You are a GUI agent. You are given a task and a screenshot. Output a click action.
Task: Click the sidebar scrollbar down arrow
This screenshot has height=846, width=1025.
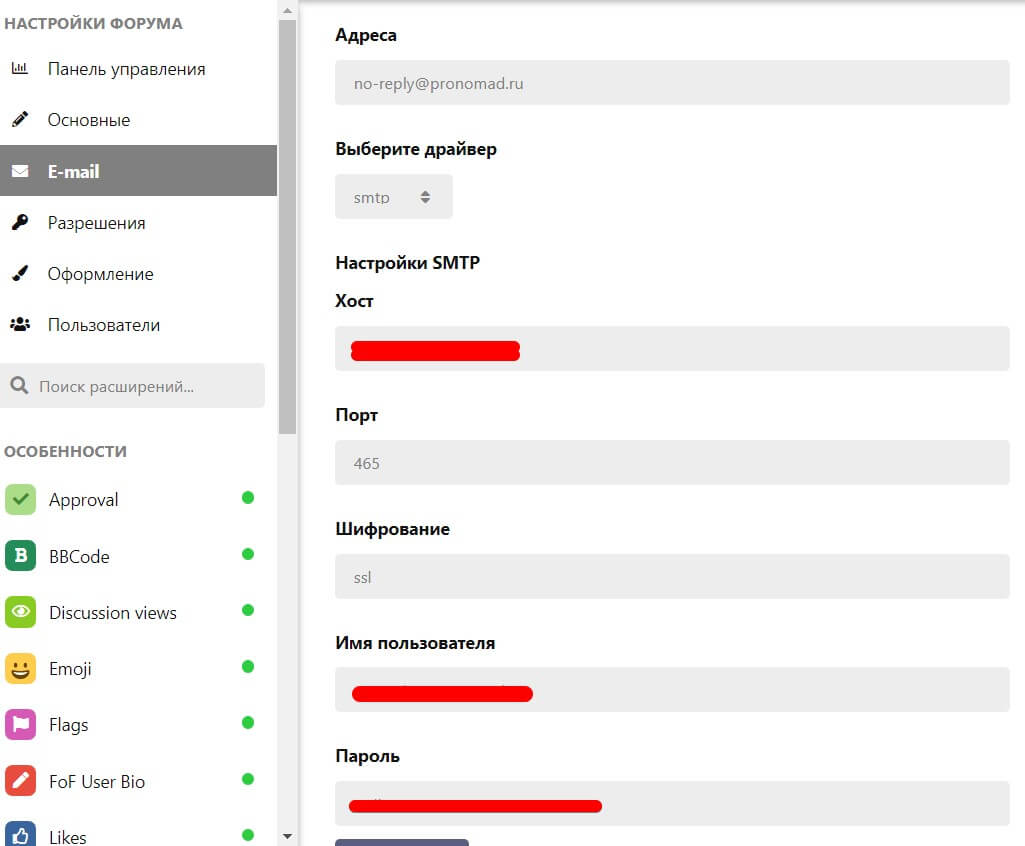tap(287, 836)
